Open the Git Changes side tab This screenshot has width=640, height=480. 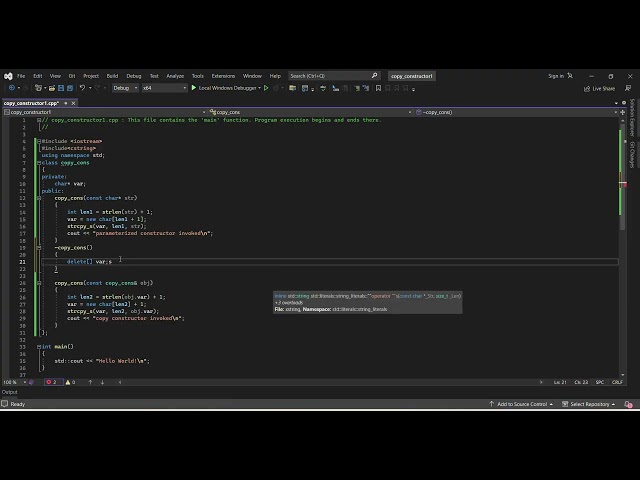(x=632, y=155)
